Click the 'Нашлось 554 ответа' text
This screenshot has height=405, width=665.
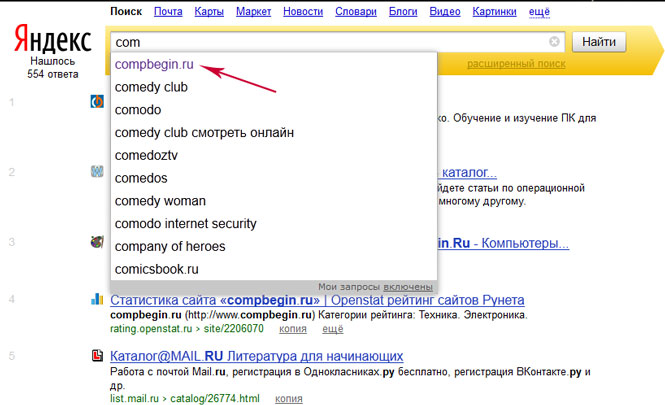[53, 68]
